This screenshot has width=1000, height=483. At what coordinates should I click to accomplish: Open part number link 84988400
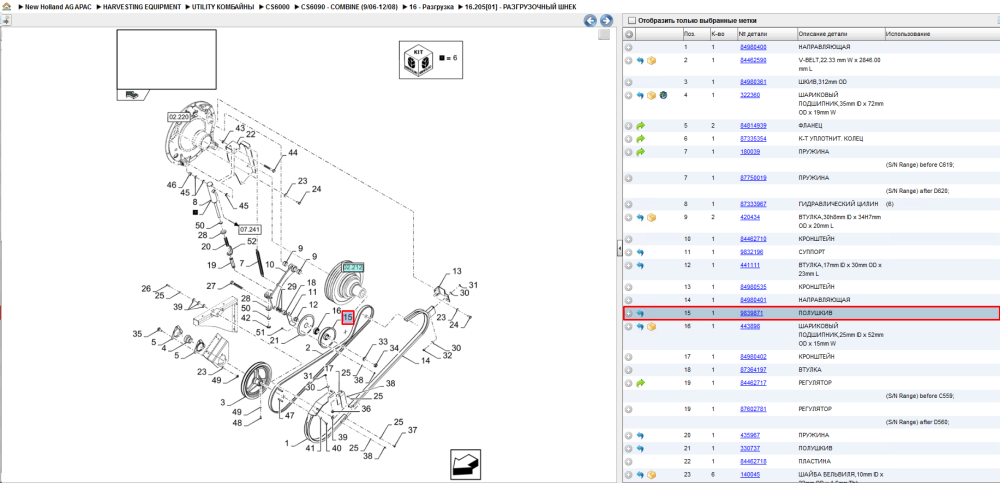point(753,47)
